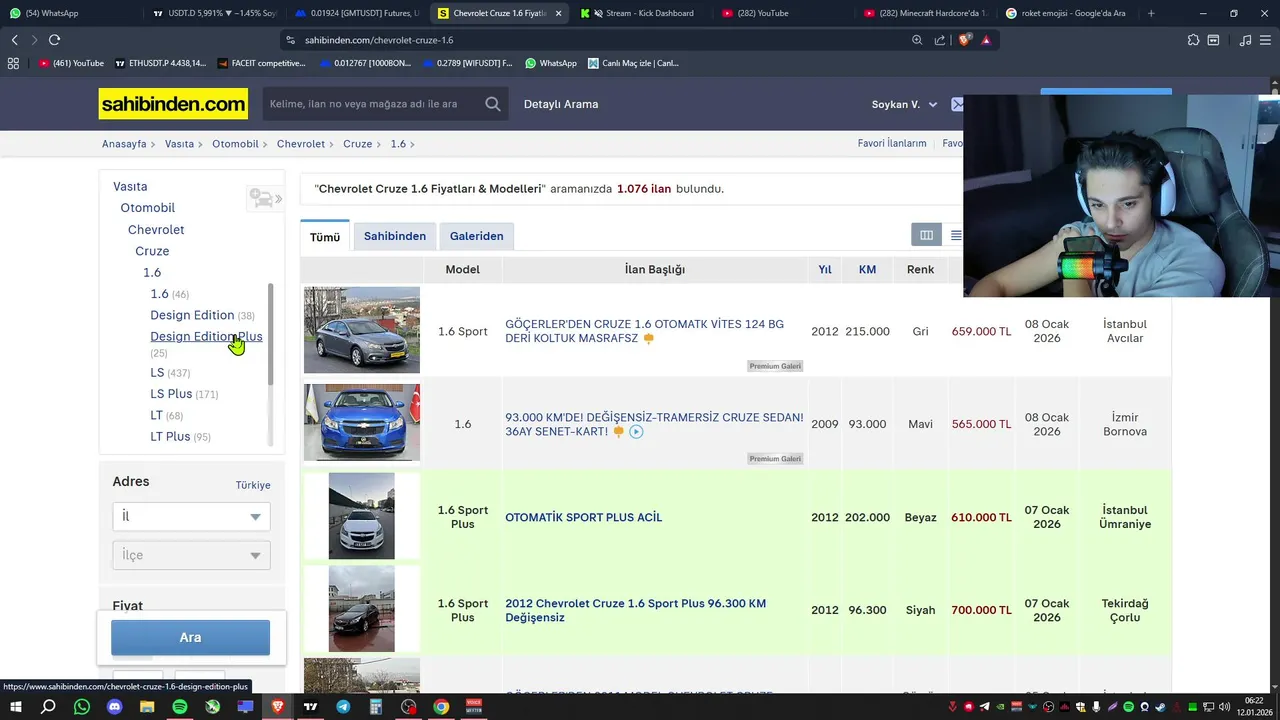Click the taskbar search magnifier

coord(48,707)
